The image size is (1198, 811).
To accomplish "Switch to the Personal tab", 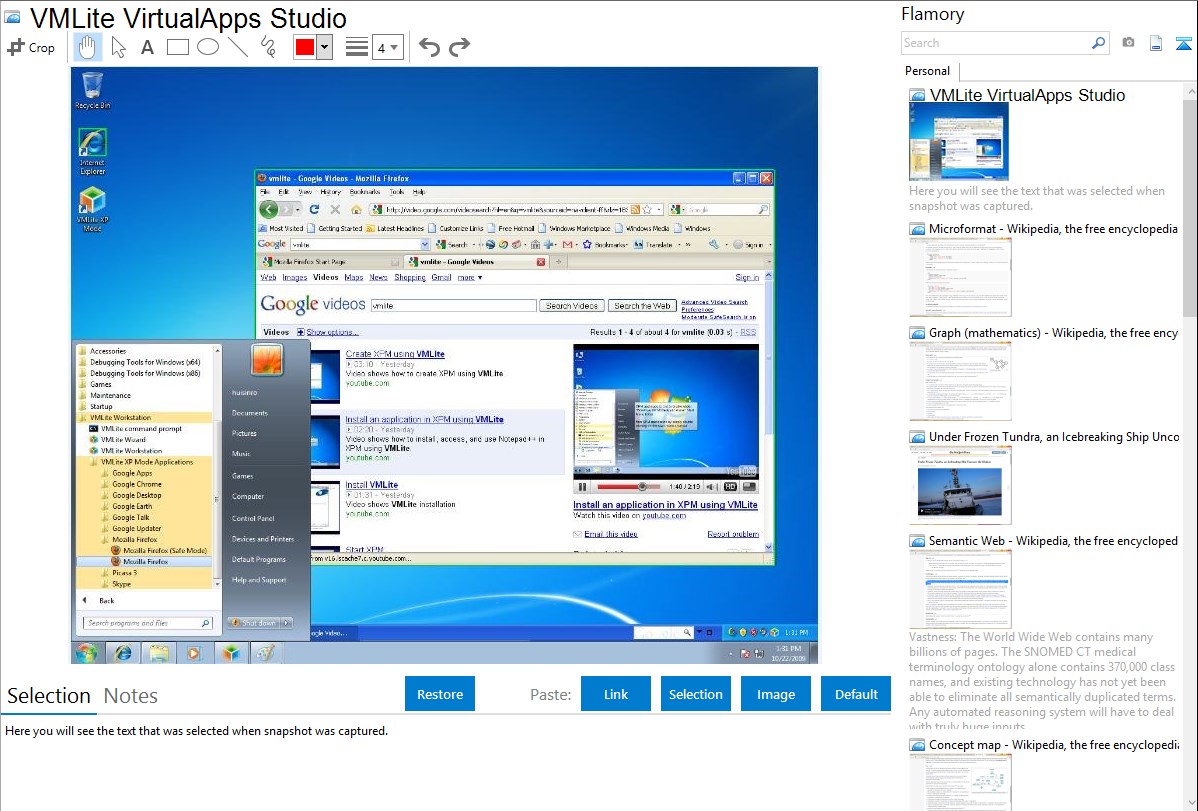I will click(x=928, y=71).
